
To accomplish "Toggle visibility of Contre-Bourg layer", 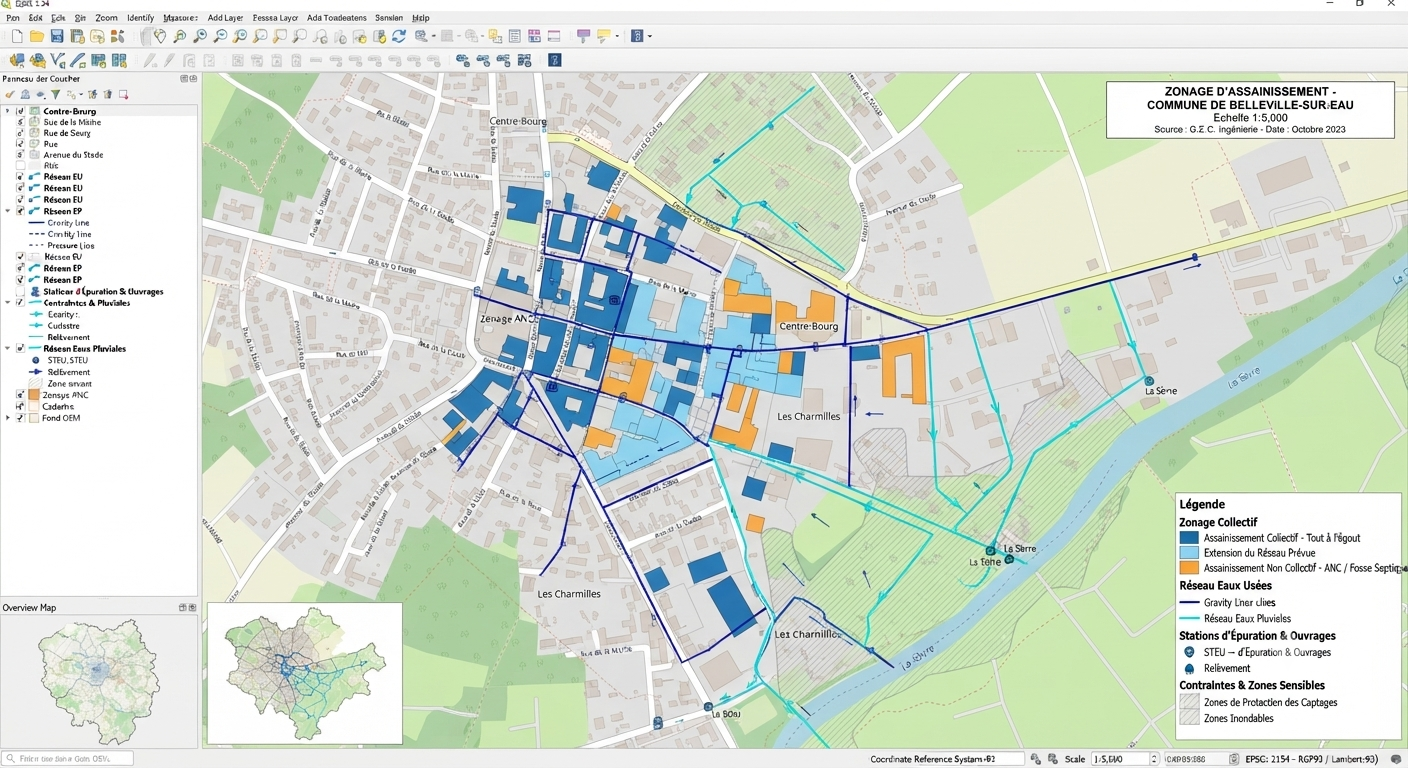I will (21, 111).
